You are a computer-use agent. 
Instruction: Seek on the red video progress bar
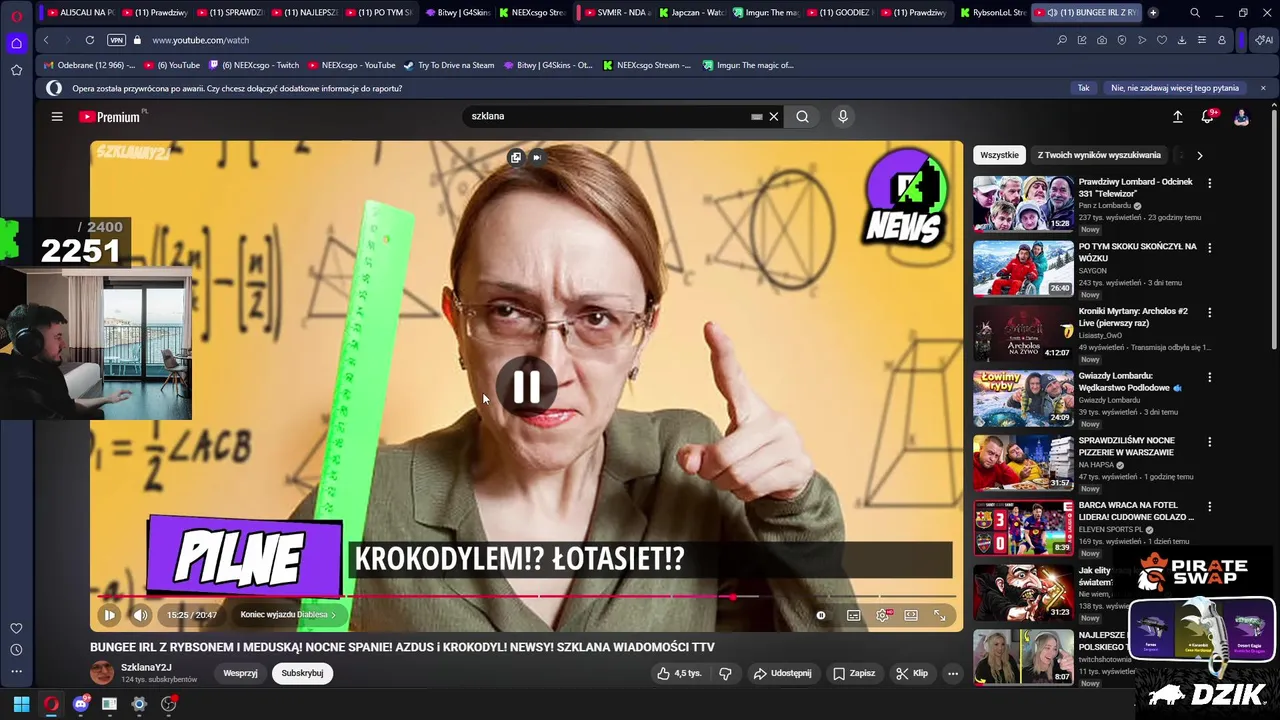(527, 597)
